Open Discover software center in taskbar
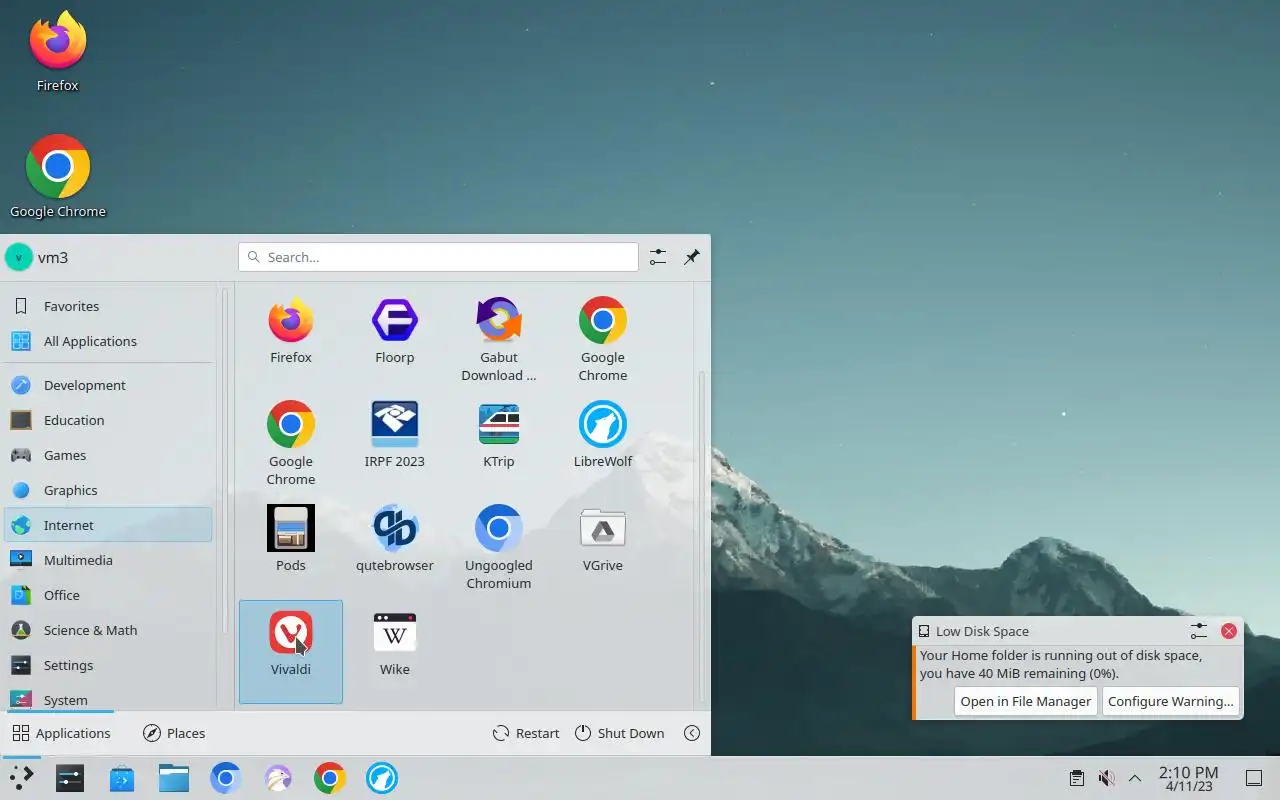1280x800 pixels. (x=122, y=777)
